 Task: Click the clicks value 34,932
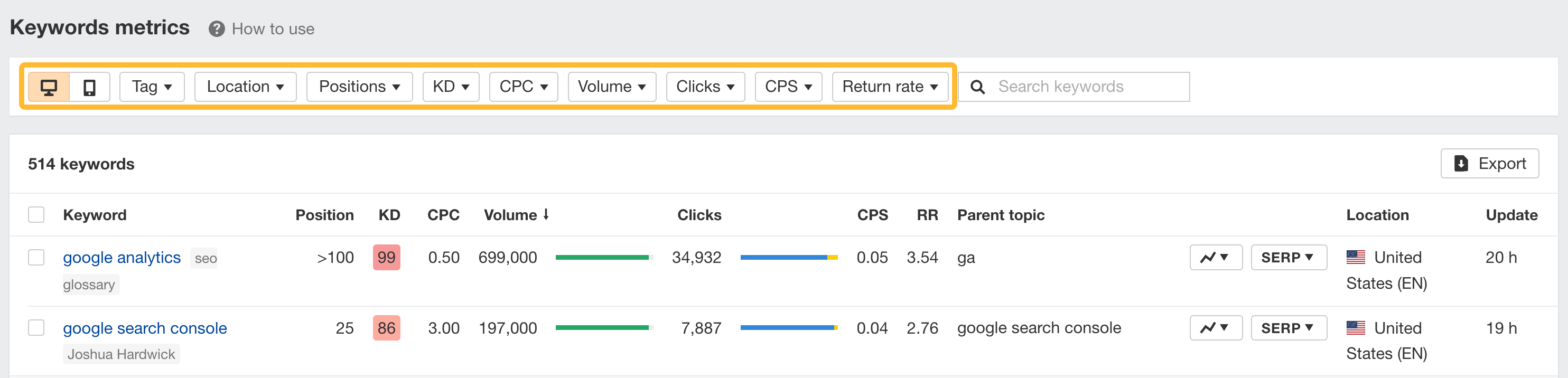696,258
